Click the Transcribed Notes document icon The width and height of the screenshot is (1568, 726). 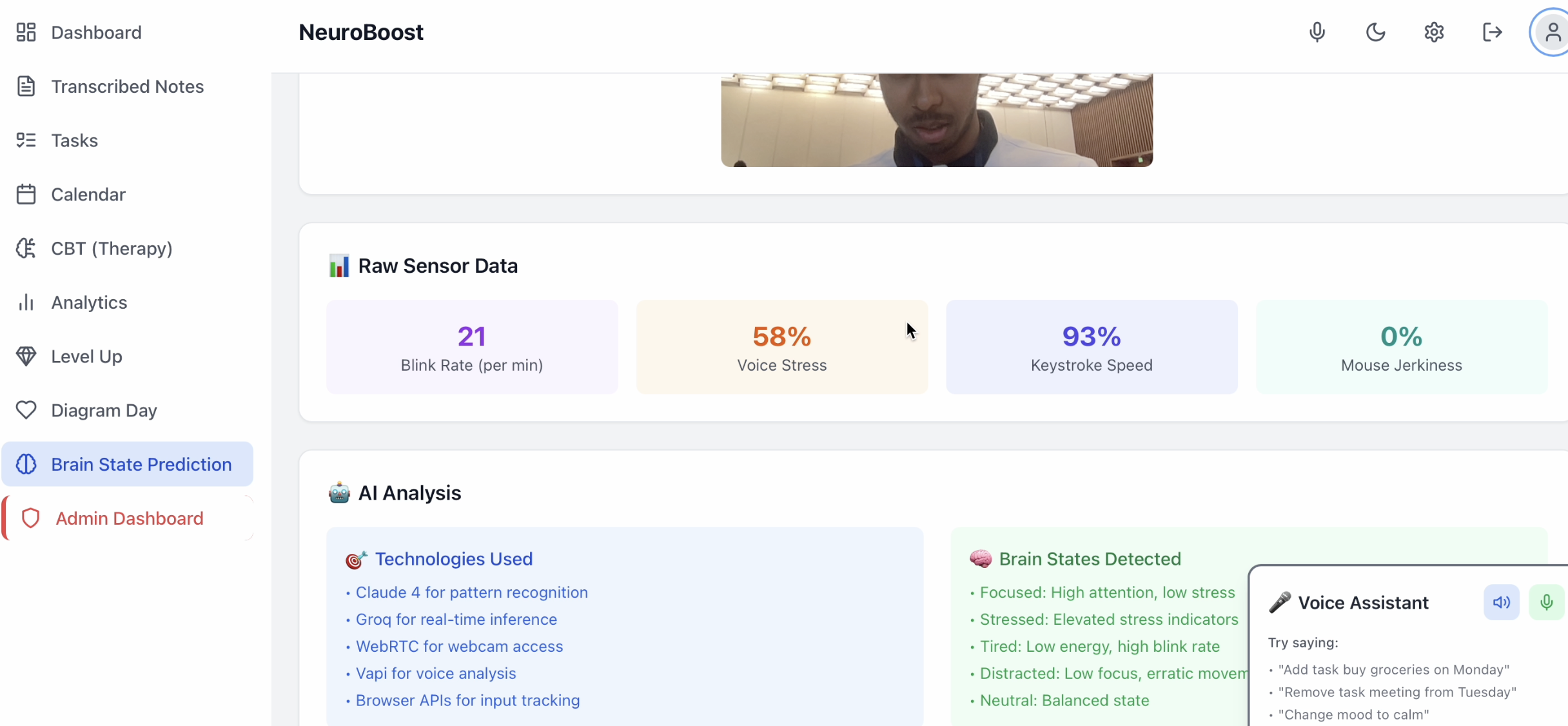coord(26,86)
